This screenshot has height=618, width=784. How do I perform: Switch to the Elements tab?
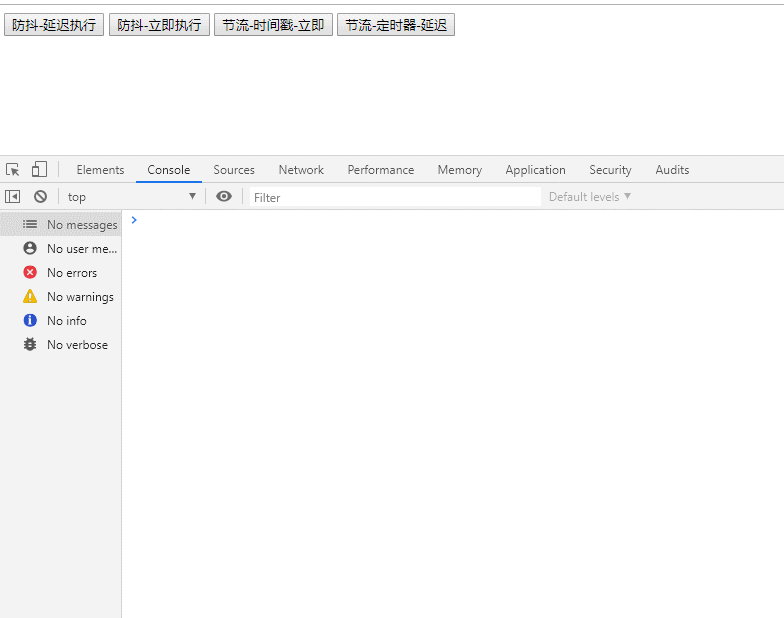pos(100,170)
